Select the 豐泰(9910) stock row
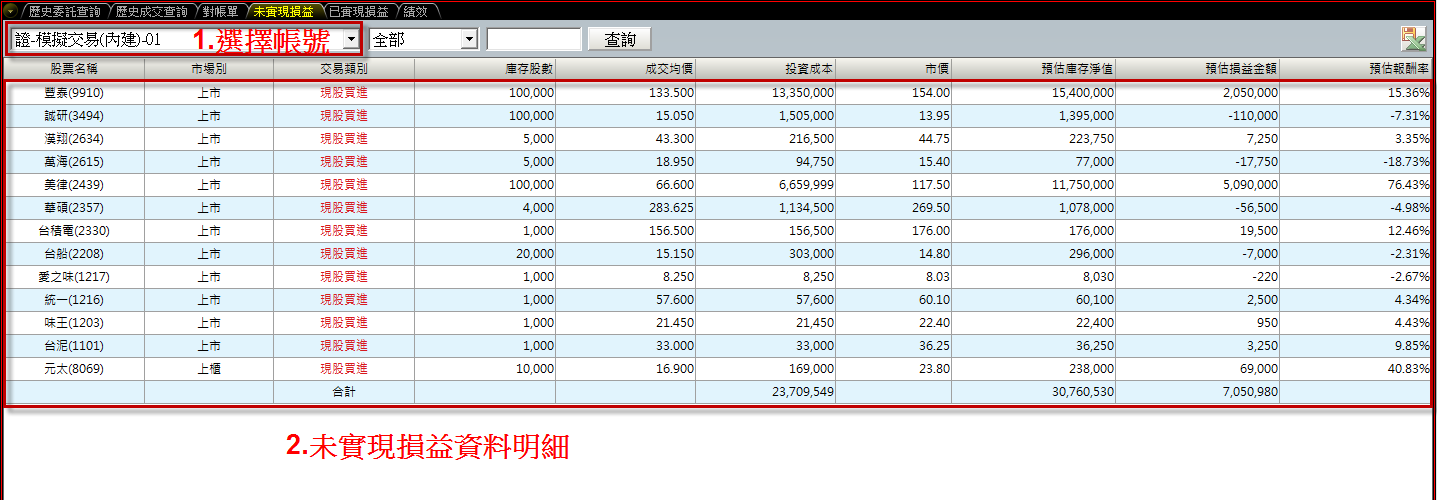This screenshot has width=1437, height=500. click(74, 92)
